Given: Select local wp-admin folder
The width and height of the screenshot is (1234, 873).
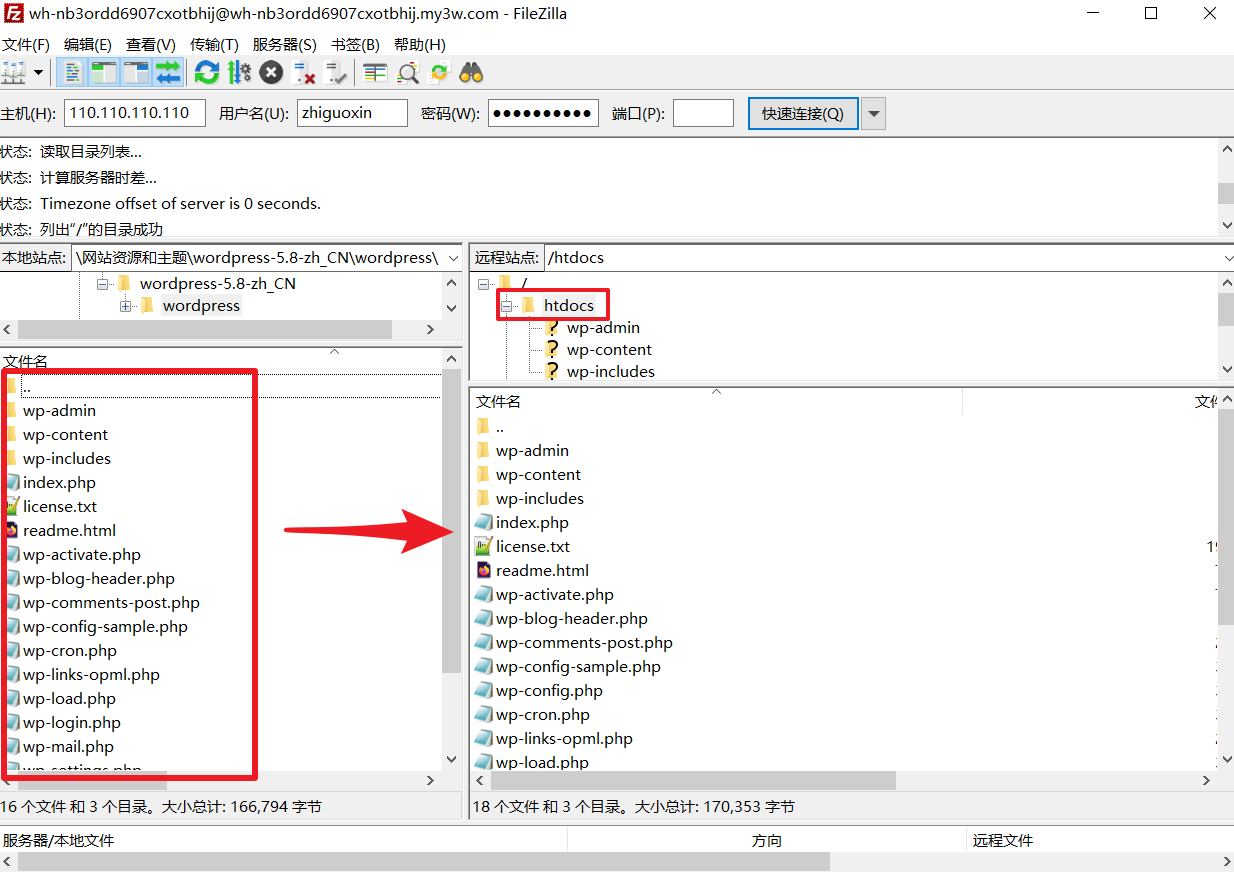Looking at the screenshot, I should 59,411.
